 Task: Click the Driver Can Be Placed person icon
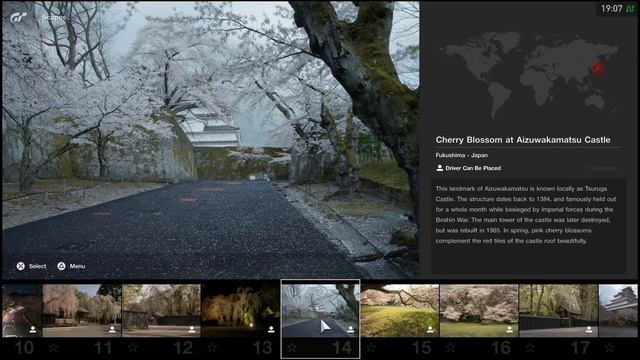440,168
